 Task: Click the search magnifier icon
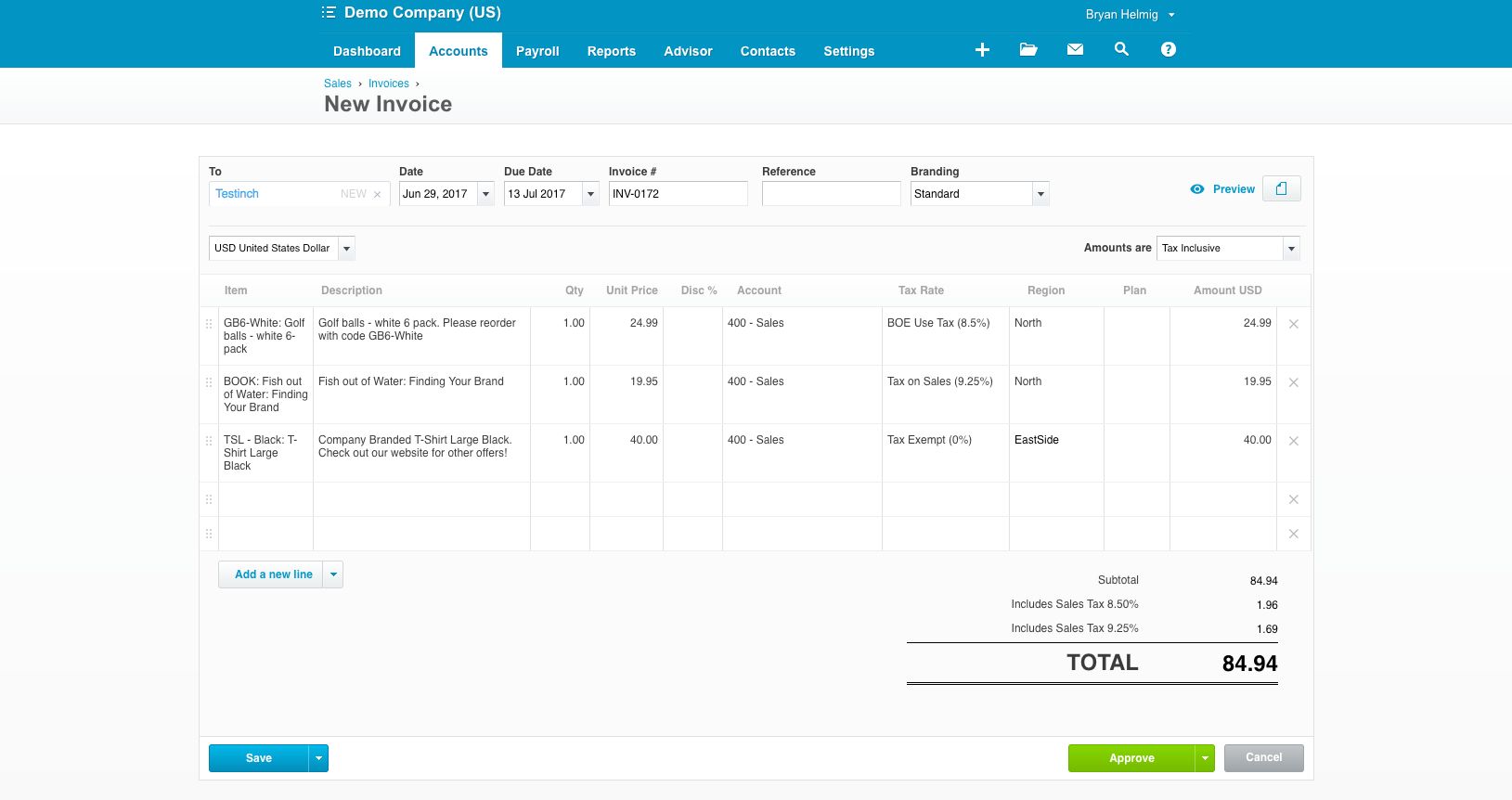[x=1121, y=50]
